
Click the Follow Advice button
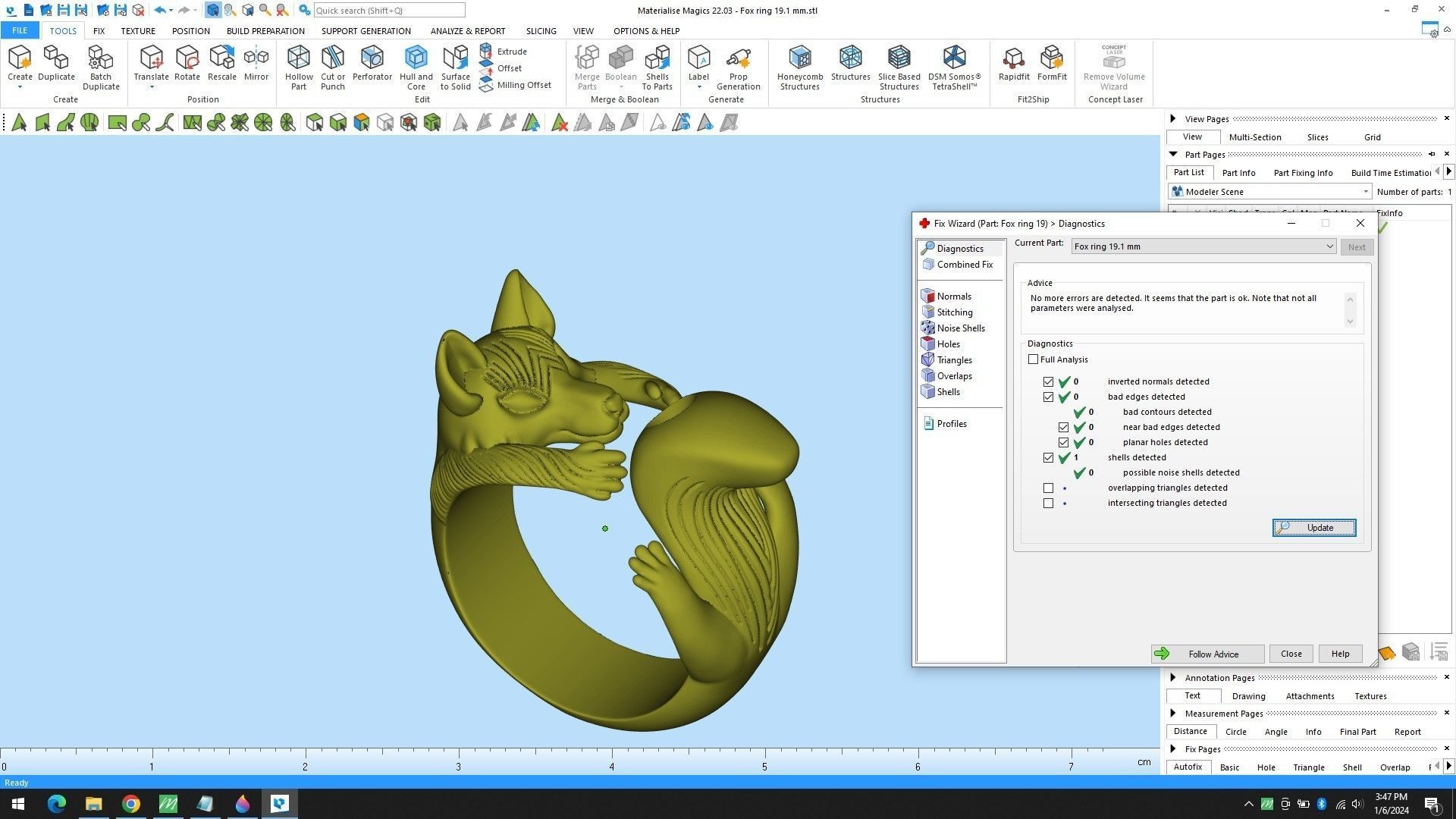[1207, 654]
